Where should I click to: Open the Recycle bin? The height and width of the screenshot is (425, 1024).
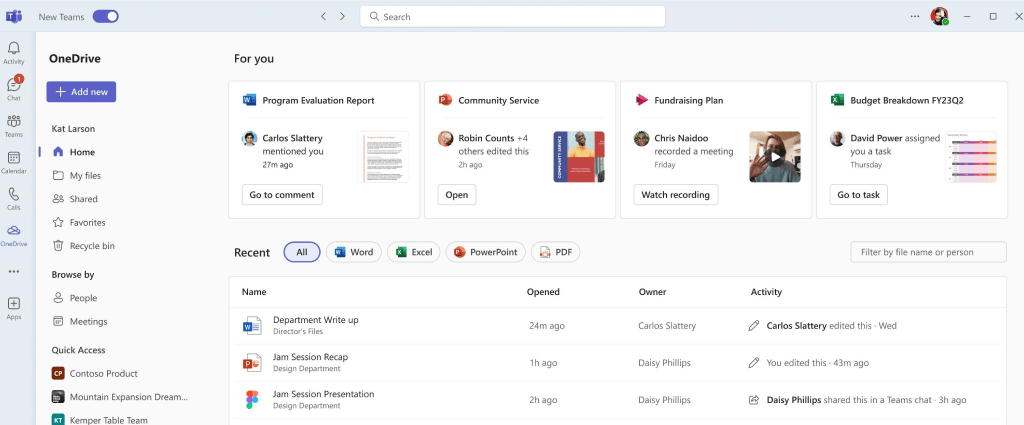click(92, 246)
